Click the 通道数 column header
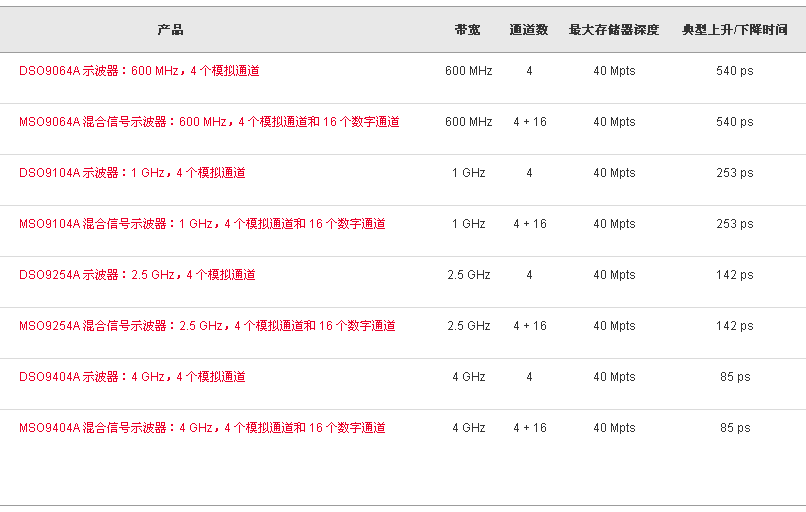This screenshot has width=806, height=512. 528,30
